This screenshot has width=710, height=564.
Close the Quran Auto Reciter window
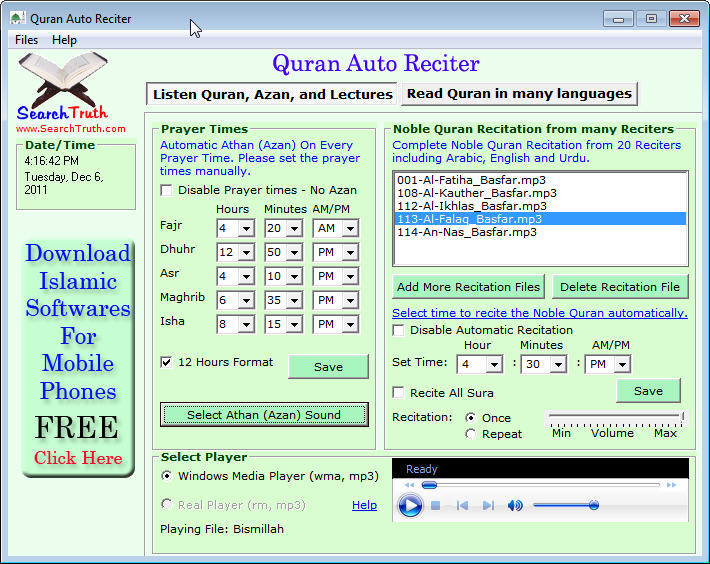tap(685, 19)
